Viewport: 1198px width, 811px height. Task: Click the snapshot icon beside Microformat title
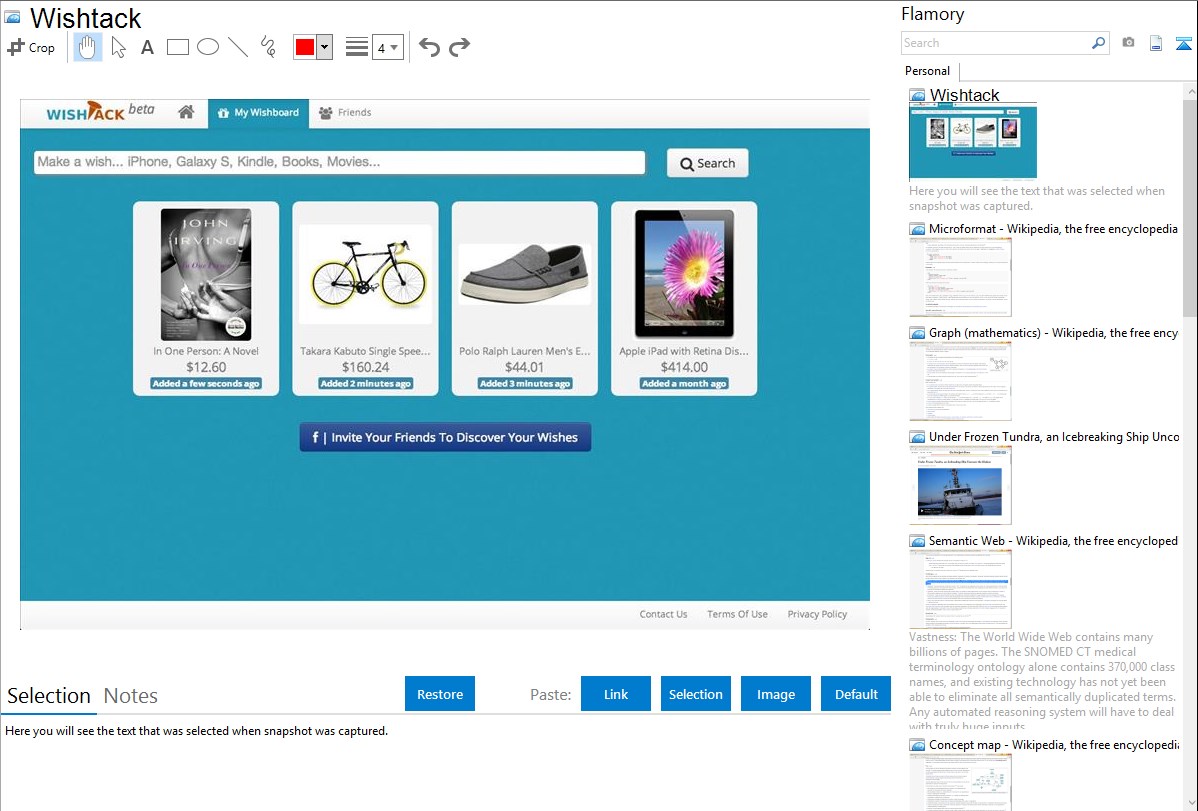917,229
